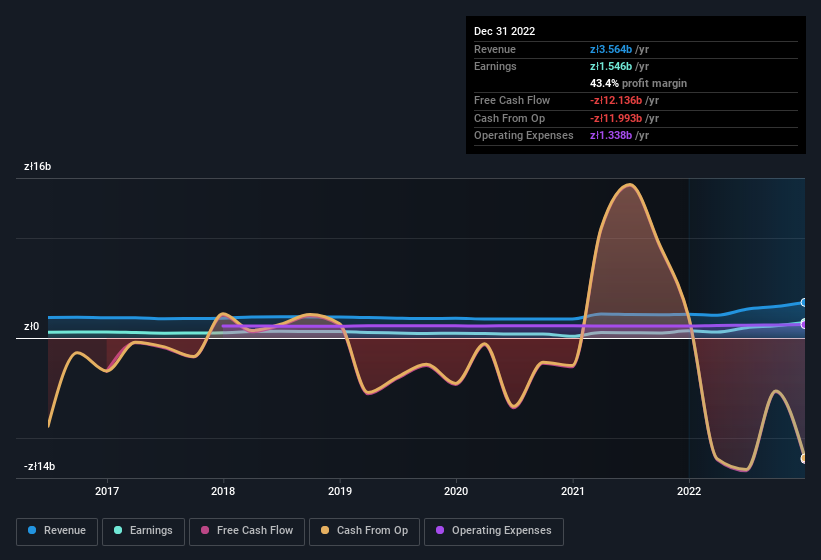Toggle the Cash From Op legend series

point(364,531)
